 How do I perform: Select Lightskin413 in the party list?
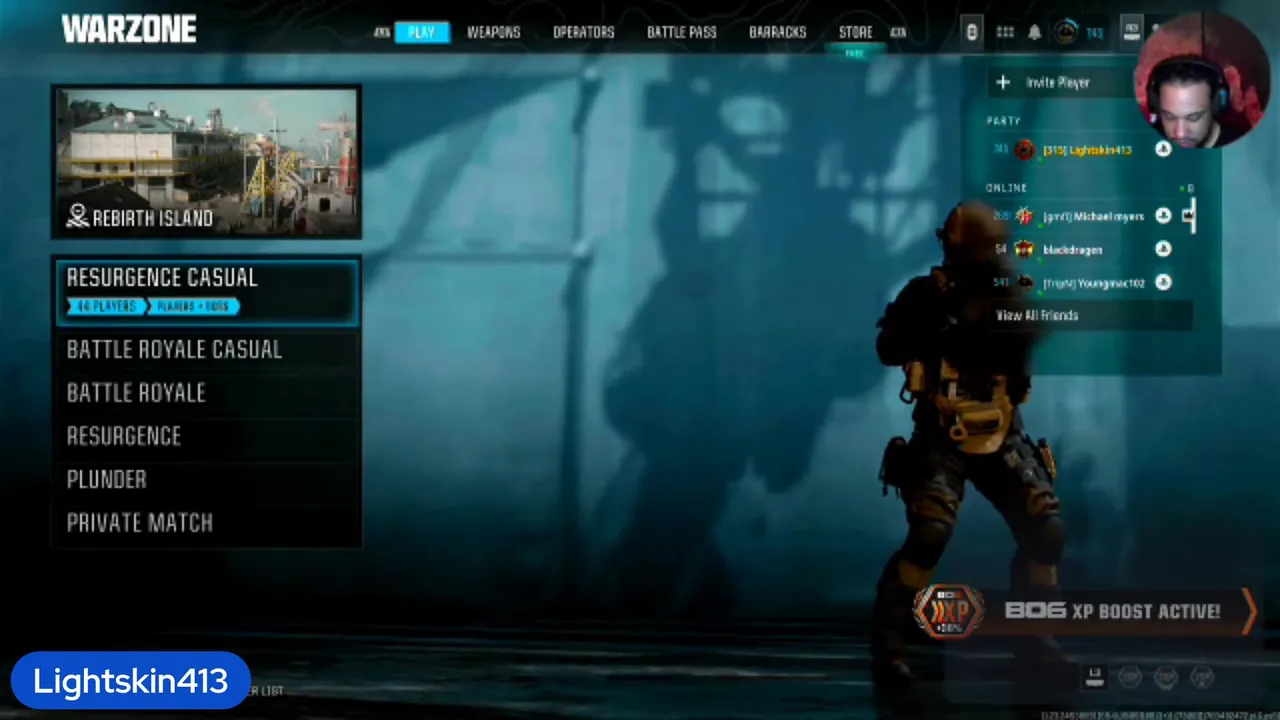tap(1087, 150)
